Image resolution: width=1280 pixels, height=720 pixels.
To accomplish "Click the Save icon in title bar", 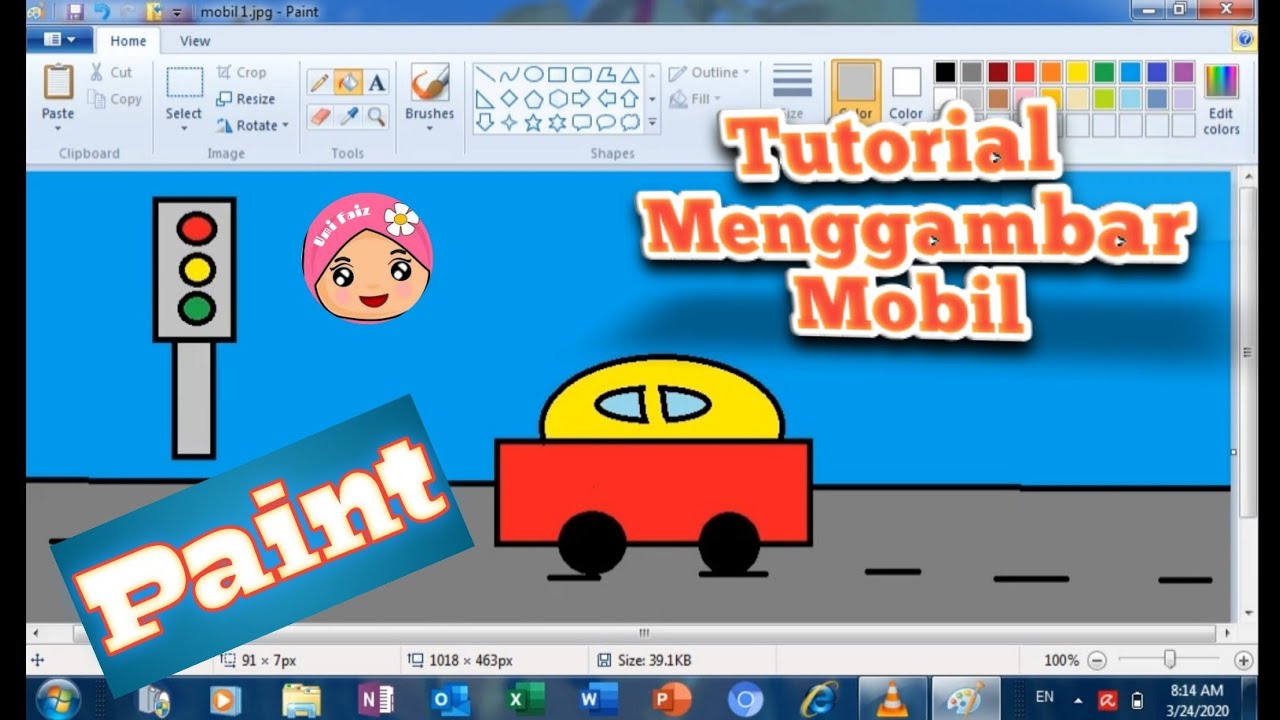I will pyautogui.click(x=75, y=12).
